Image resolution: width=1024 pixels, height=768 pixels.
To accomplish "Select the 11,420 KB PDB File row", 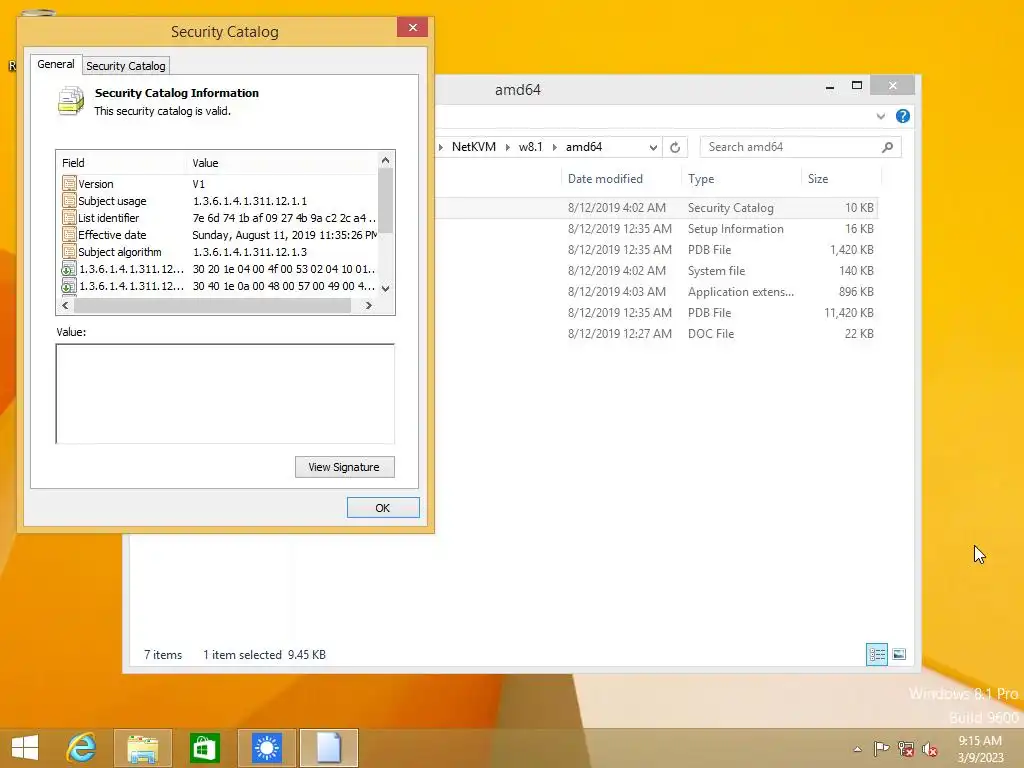I will 656,312.
